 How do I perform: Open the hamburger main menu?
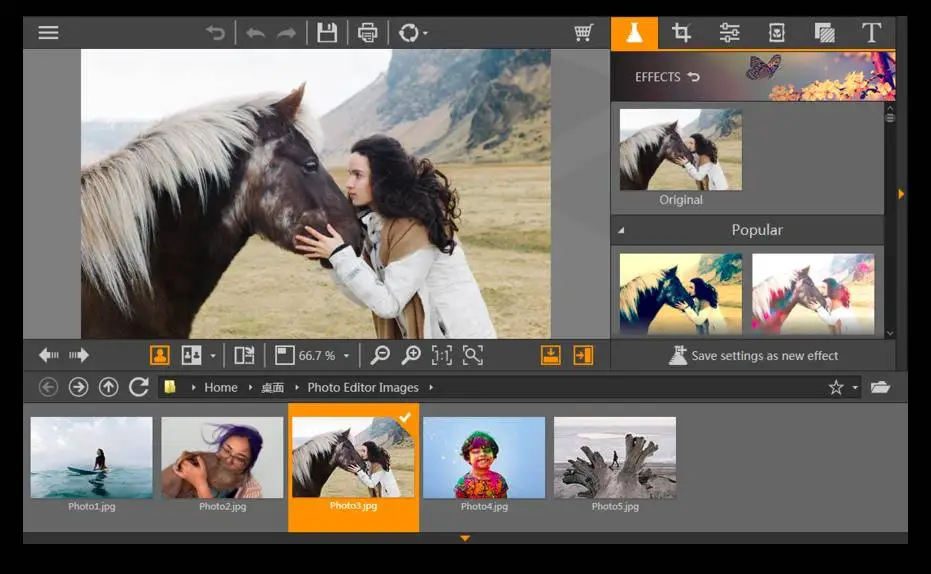(48, 32)
